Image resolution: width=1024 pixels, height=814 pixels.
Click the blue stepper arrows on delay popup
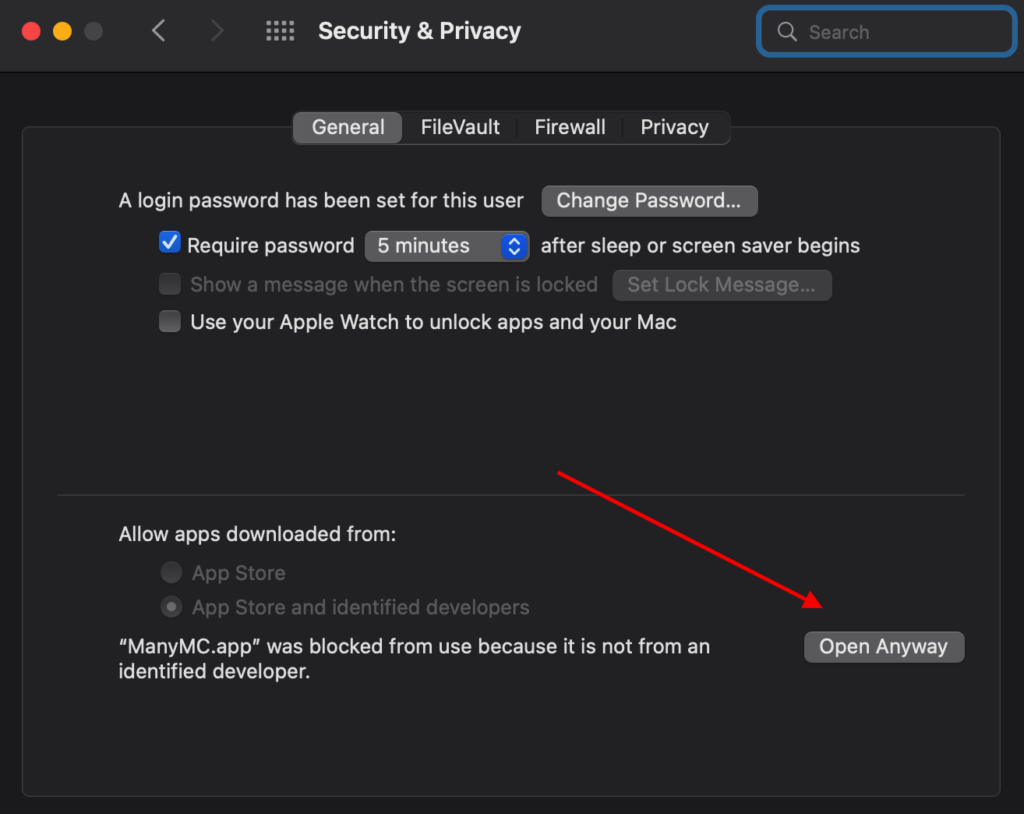click(515, 246)
